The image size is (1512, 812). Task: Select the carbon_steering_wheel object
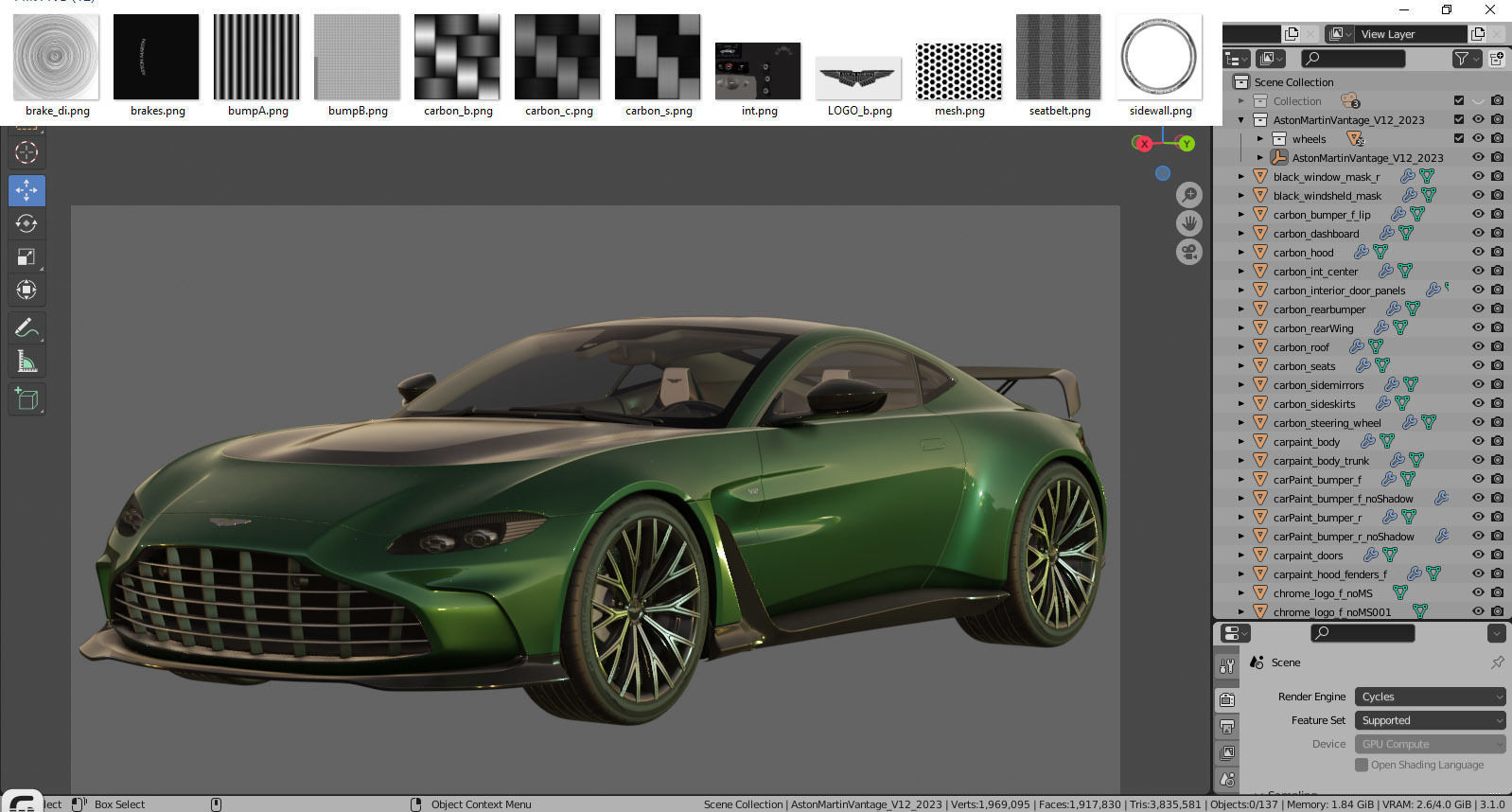point(1327,423)
